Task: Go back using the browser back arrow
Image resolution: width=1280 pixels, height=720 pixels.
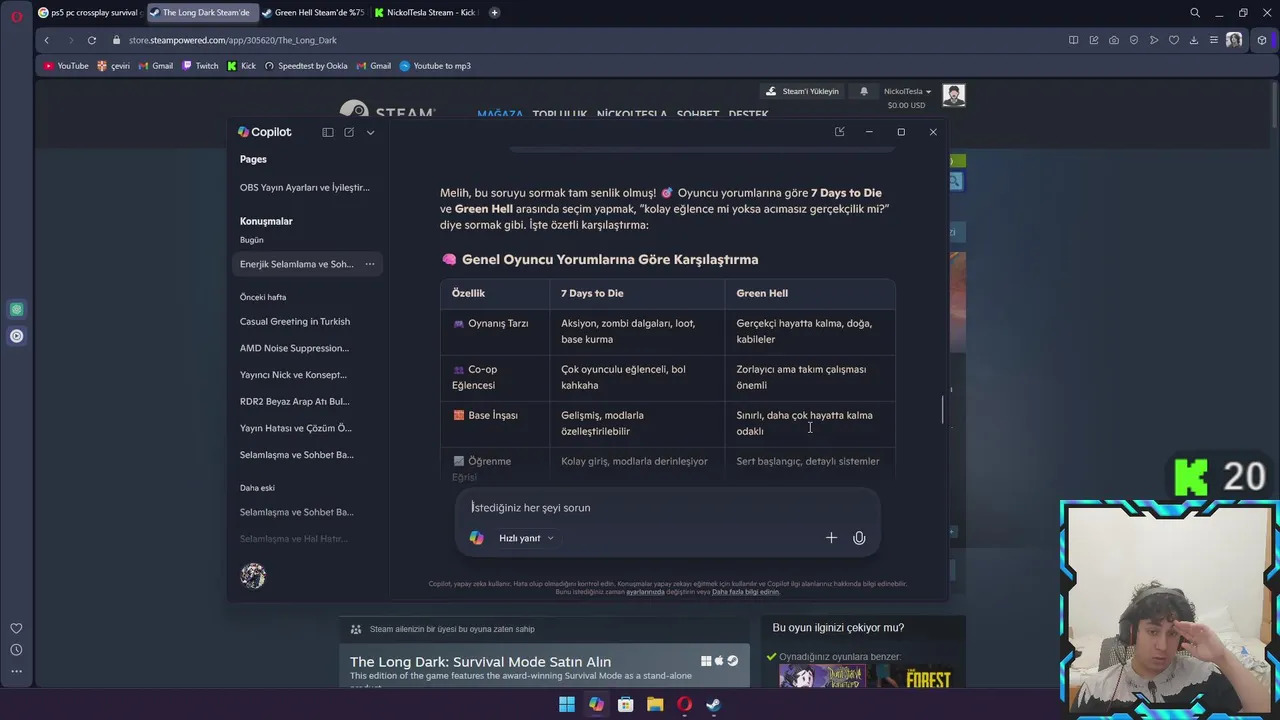Action: click(x=46, y=40)
